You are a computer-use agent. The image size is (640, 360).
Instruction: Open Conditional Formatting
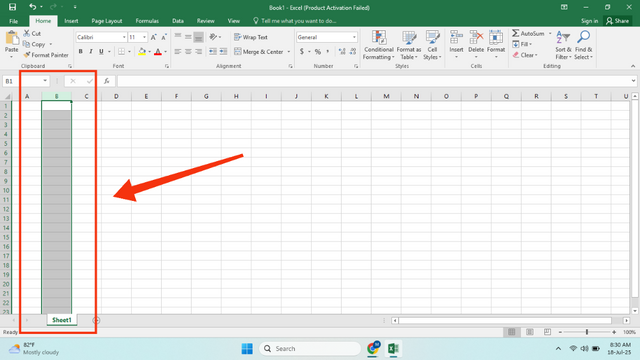pyautogui.click(x=378, y=45)
